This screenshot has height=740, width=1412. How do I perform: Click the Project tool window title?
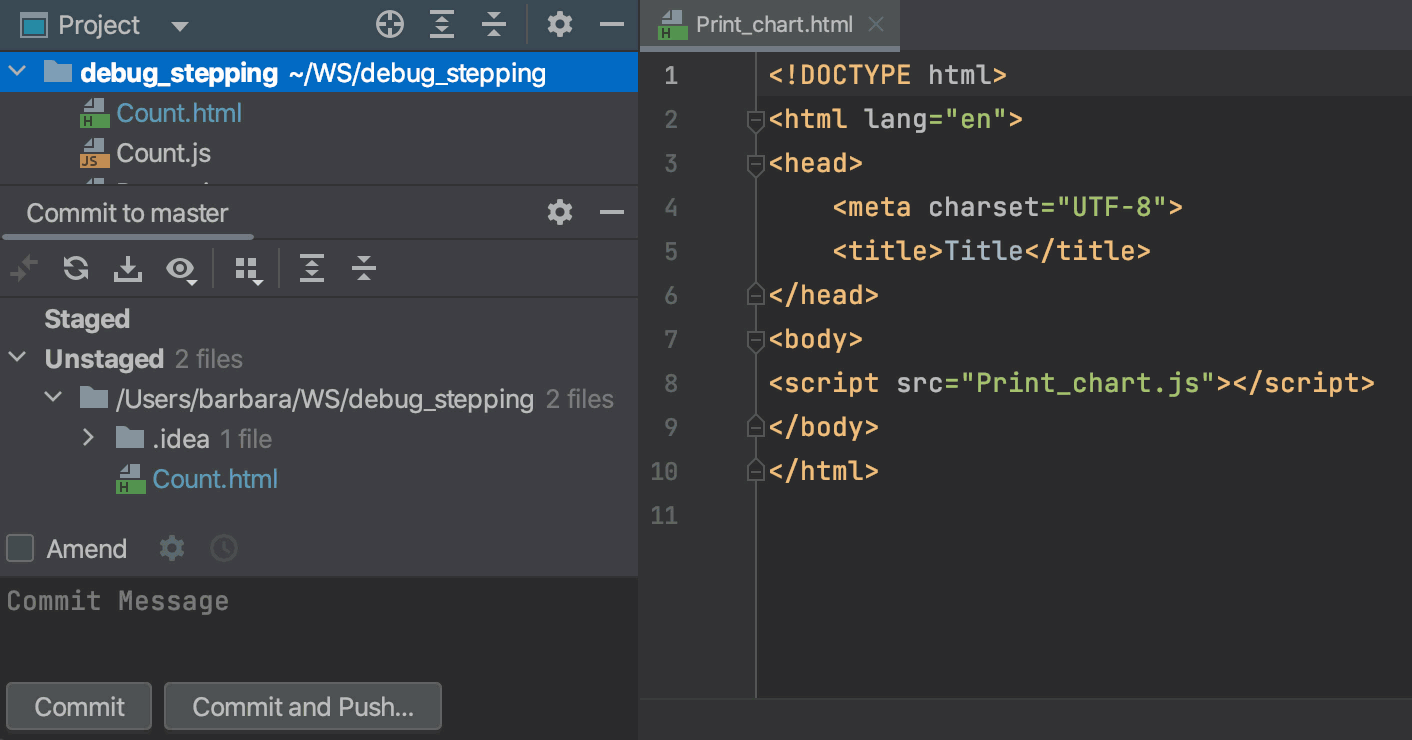pyautogui.click(x=99, y=25)
